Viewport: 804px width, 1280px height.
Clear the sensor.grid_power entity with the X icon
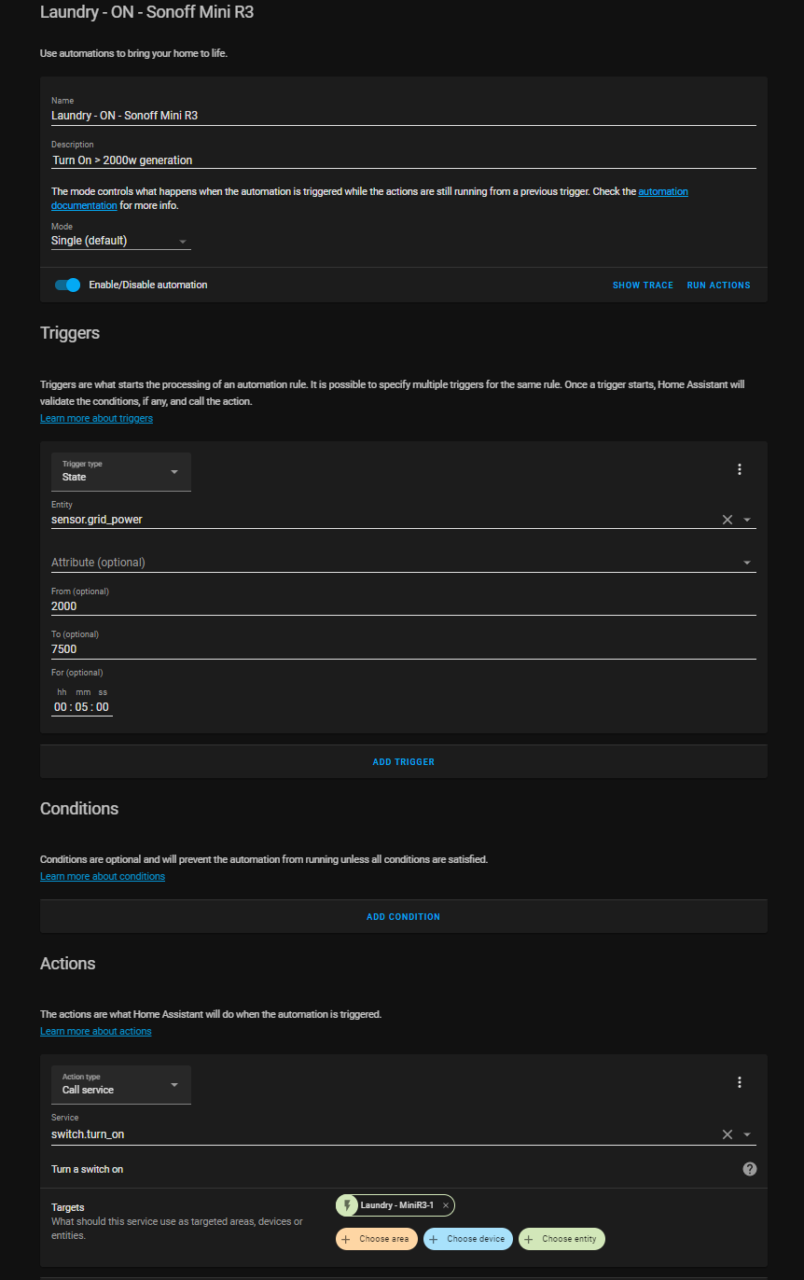coord(727,518)
